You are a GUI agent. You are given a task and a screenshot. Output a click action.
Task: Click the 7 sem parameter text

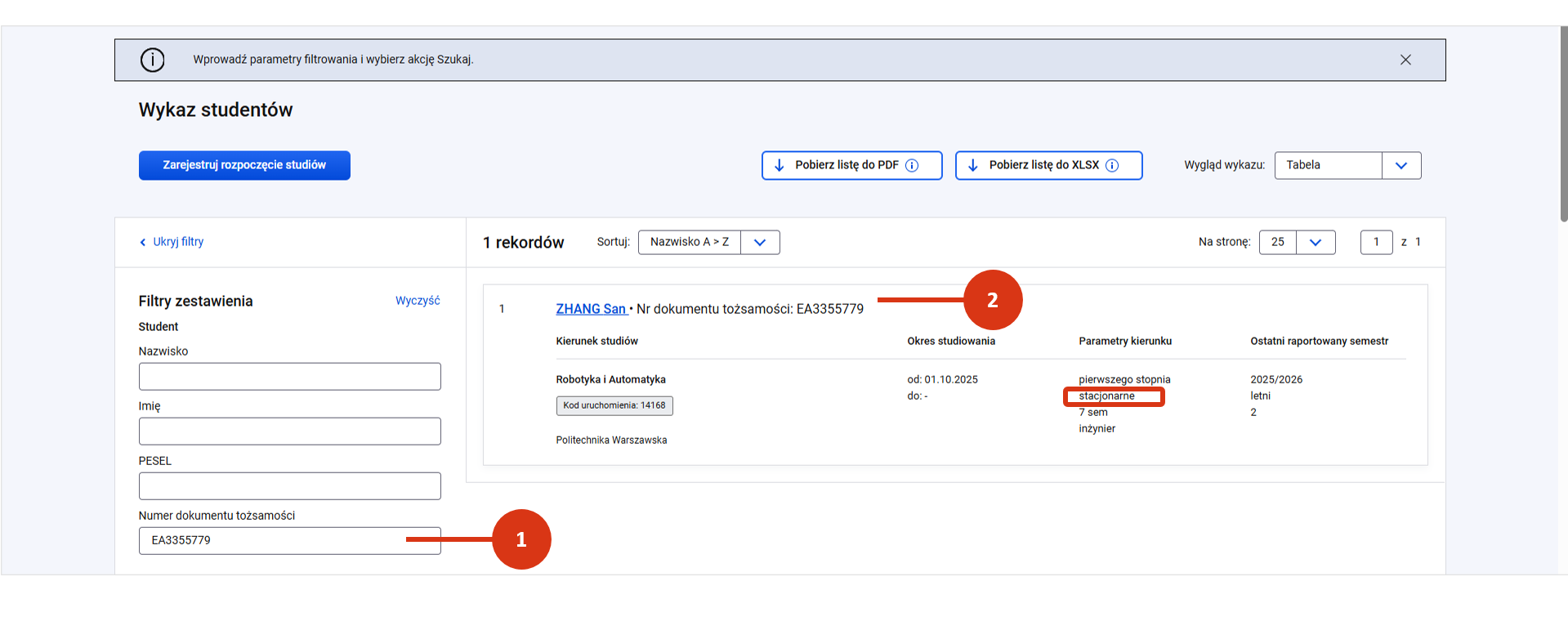pyautogui.click(x=1093, y=412)
